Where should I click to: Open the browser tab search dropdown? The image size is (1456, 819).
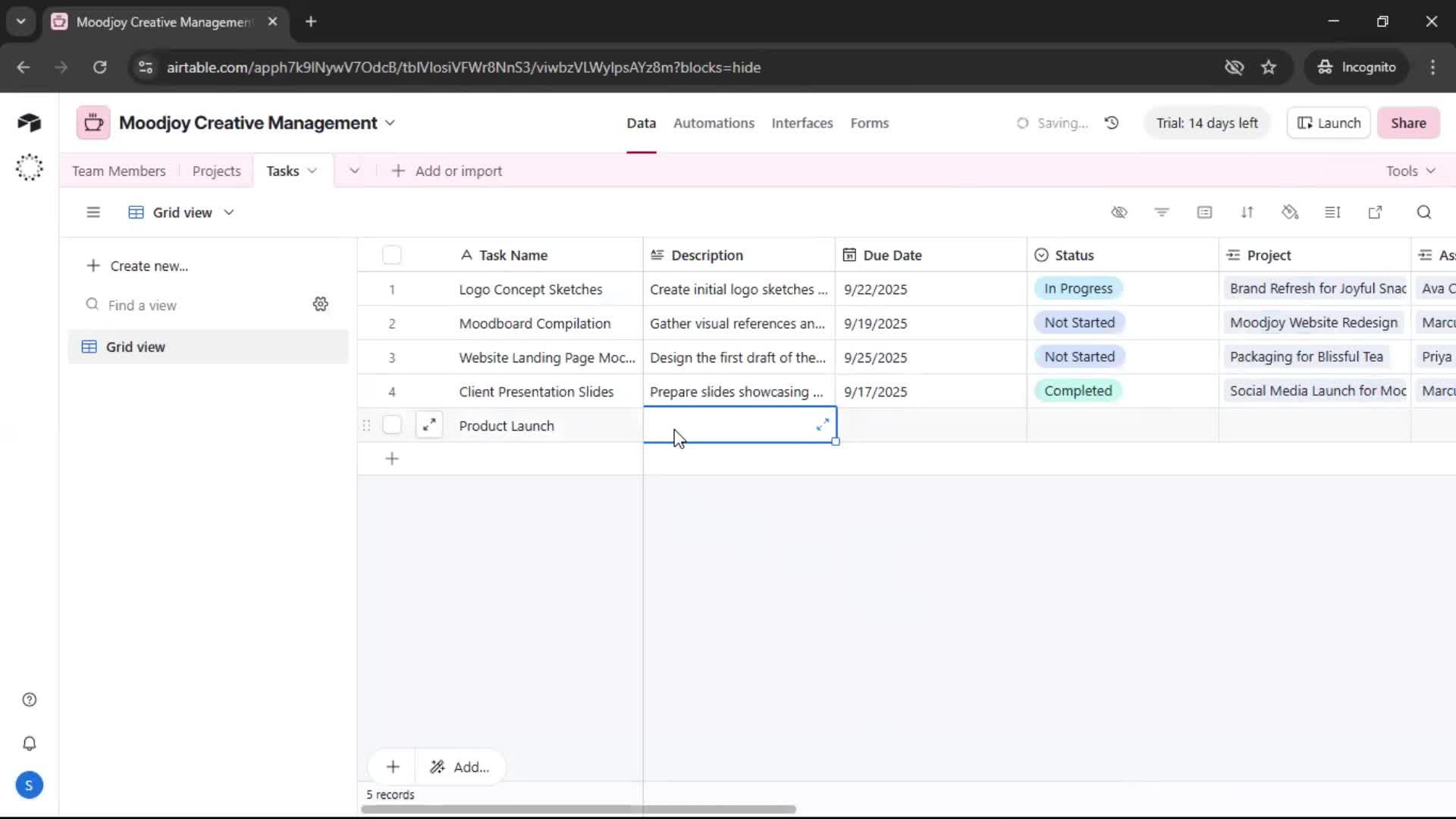click(21, 22)
